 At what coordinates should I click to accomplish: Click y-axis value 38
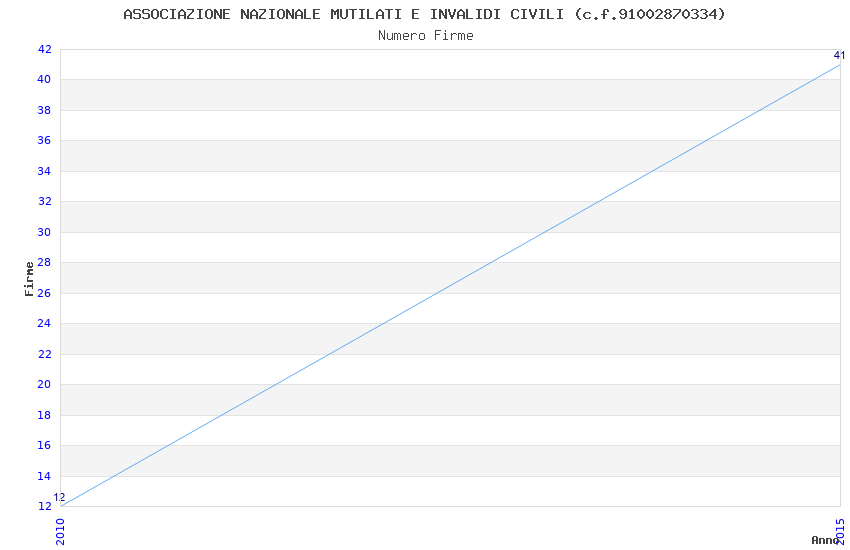pos(44,110)
